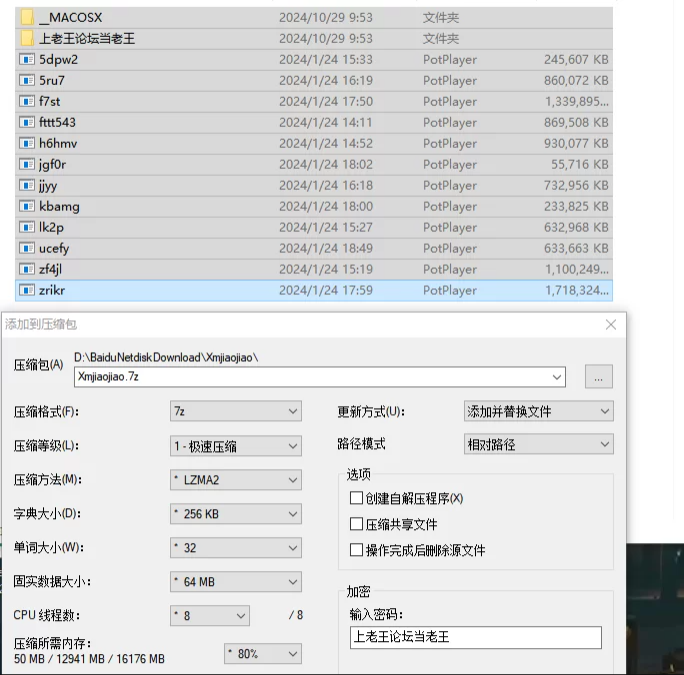
Task: Close the 添加到压缩包 dialog
Action: (611, 325)
